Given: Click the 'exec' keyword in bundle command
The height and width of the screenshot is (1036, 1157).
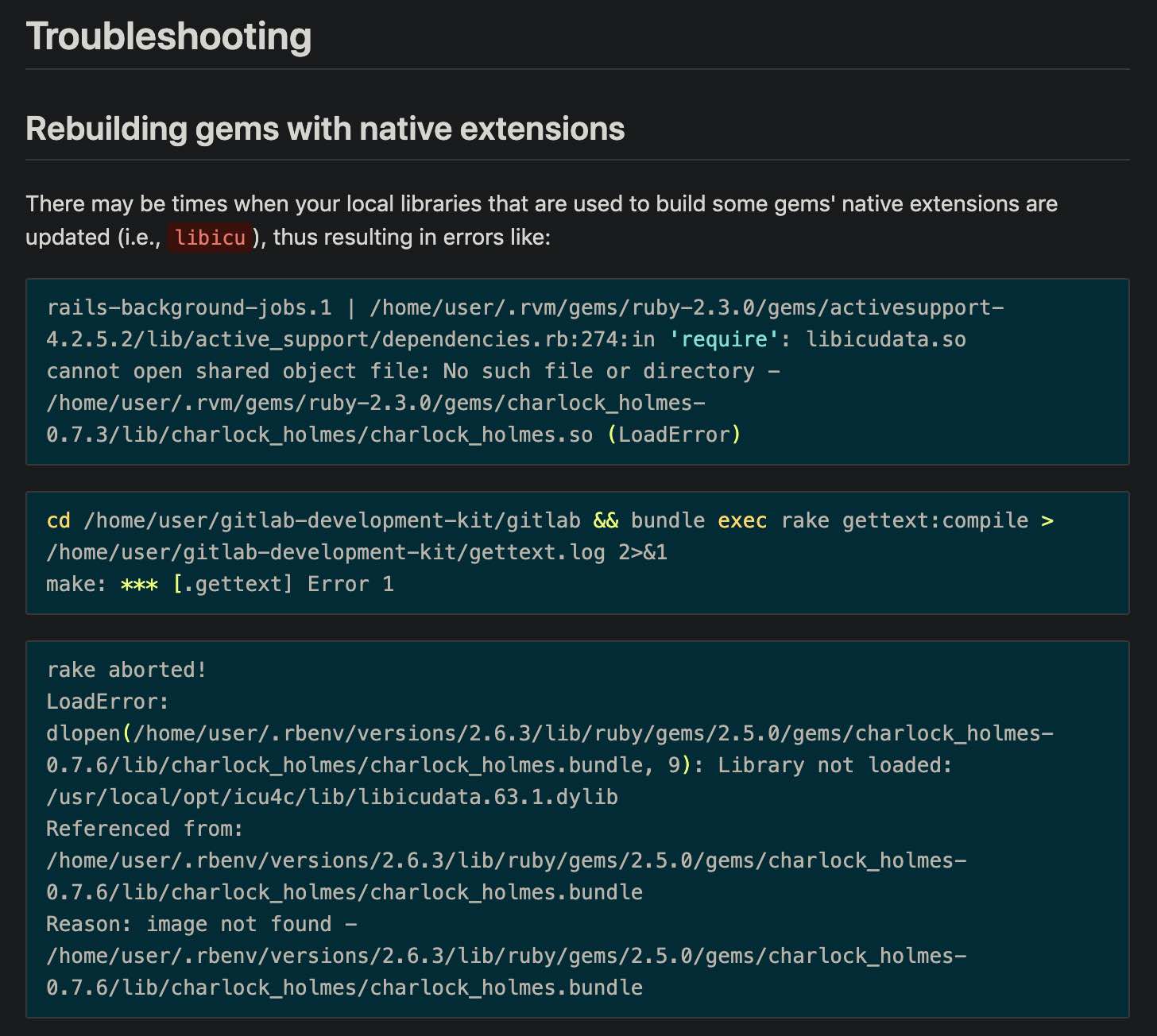Looking at the screenshot, I should point(742,520).
